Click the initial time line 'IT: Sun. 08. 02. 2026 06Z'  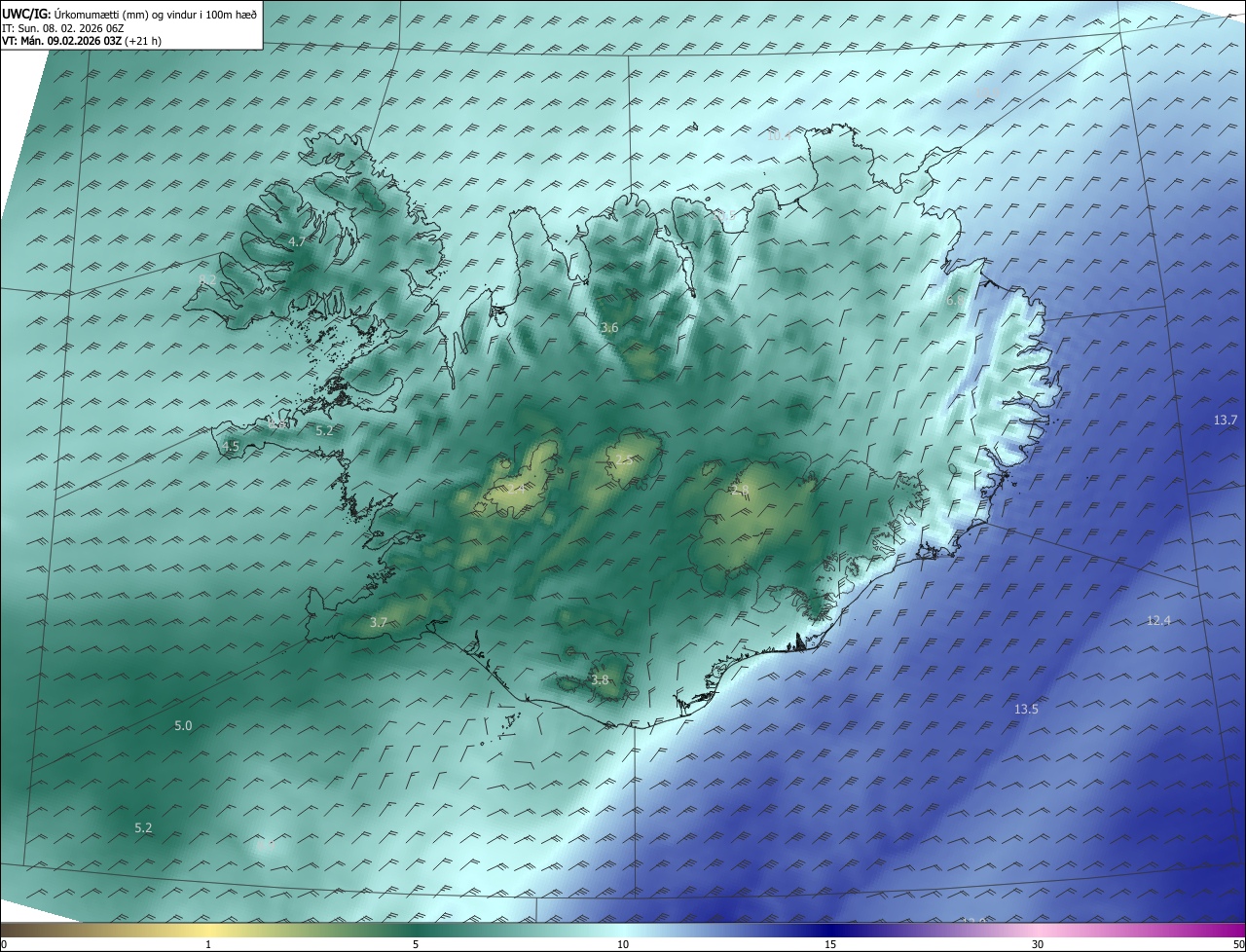point(61,28)
